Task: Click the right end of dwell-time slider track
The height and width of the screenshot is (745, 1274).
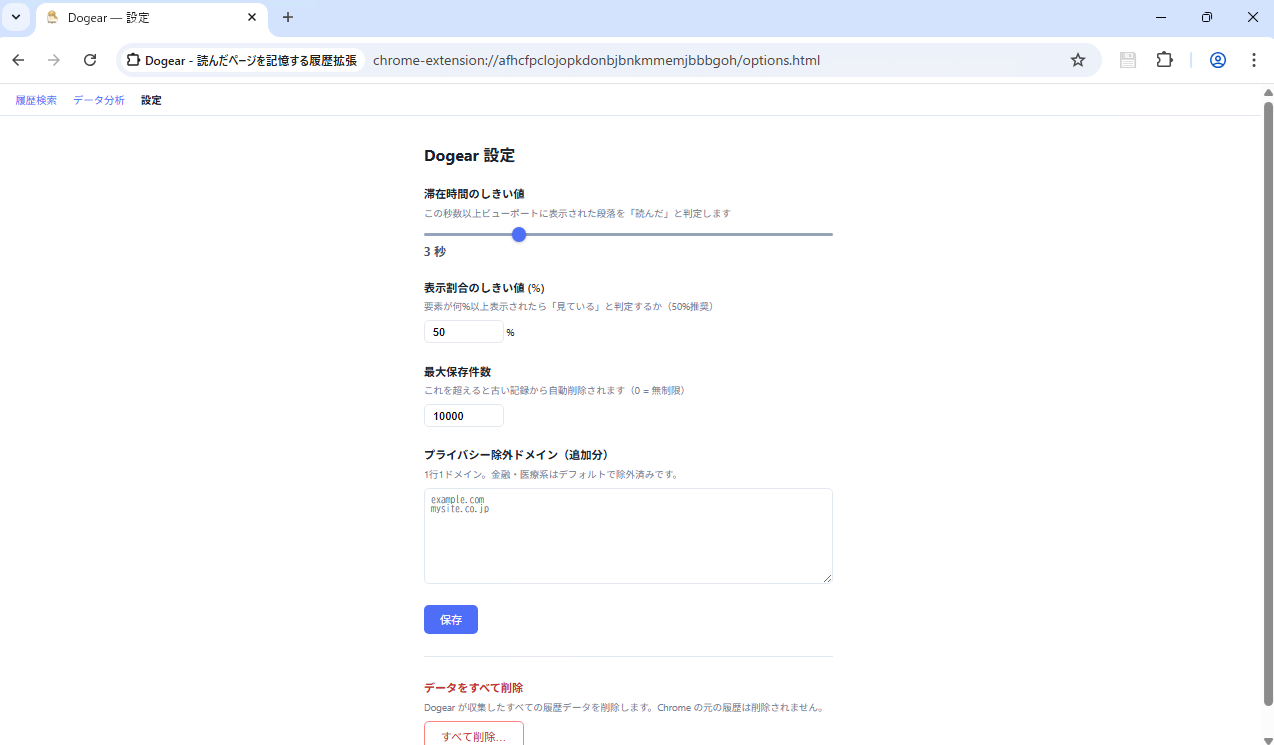Action: [x=830, y=234]
